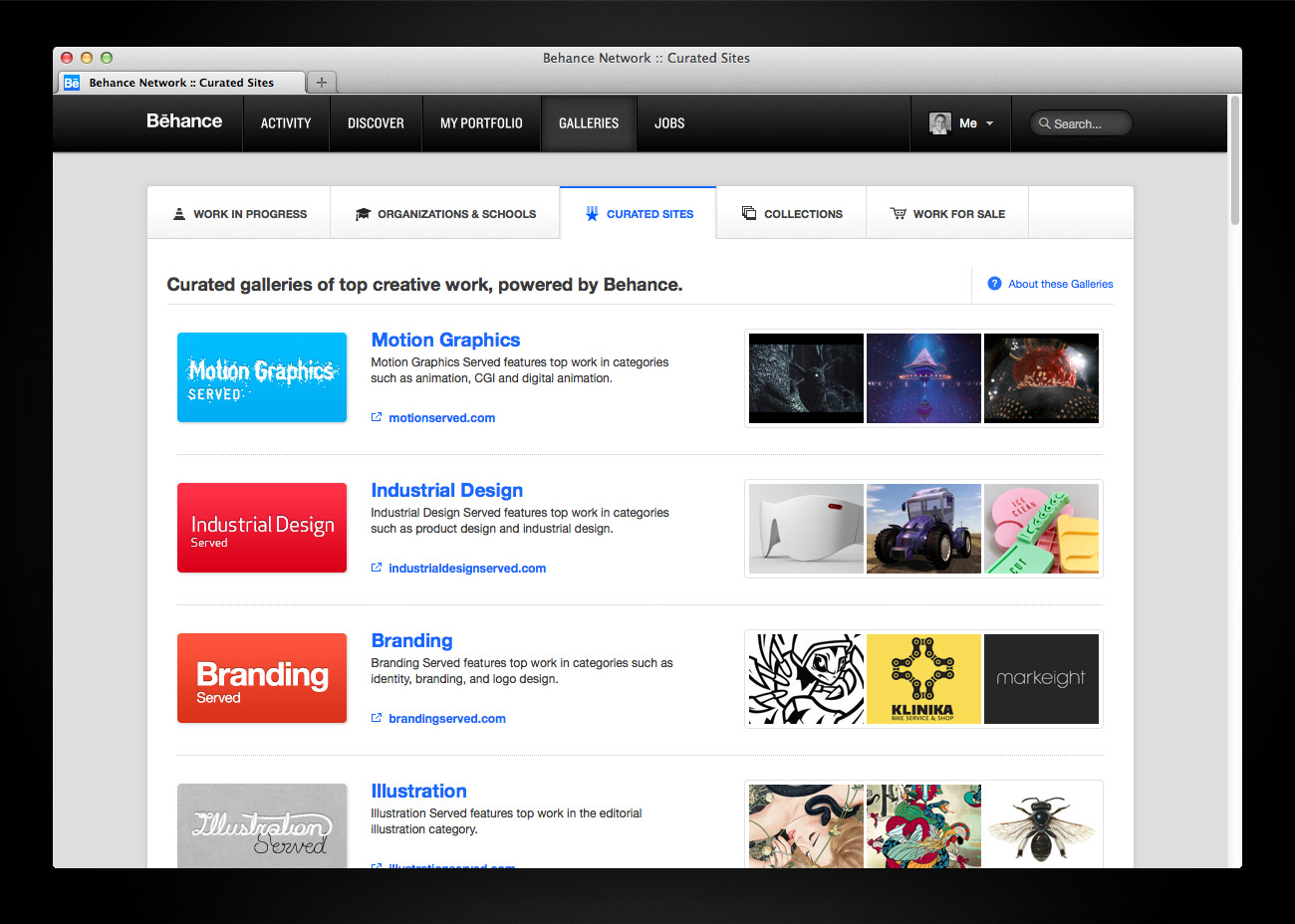Click external link icon beside brandingserved.com
The height and width of the screenshot is (924, 1295).
coord(377,718)
